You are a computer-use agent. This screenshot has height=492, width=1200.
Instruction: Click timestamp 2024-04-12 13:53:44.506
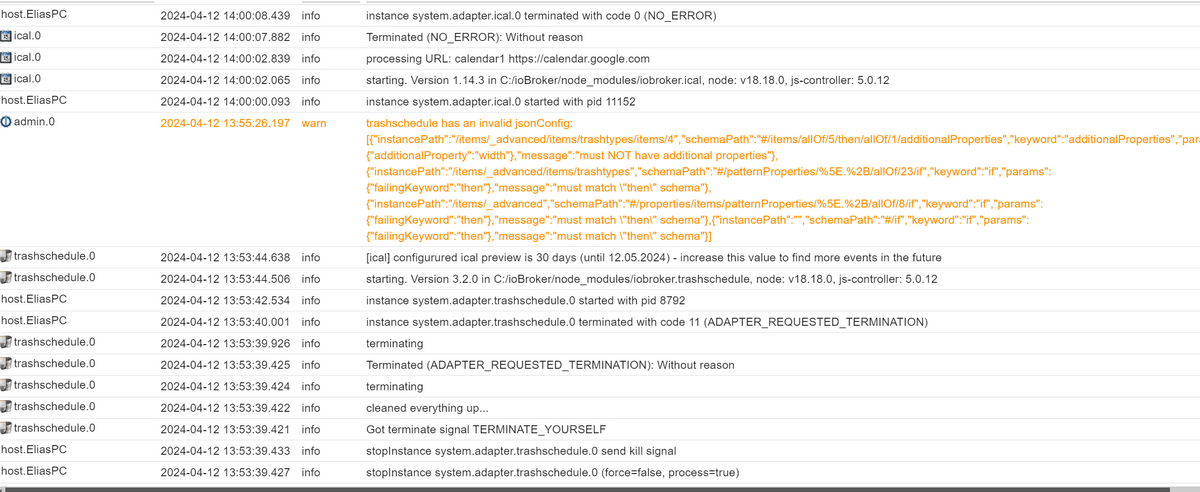pyautogui.click(x=225, y=279)
